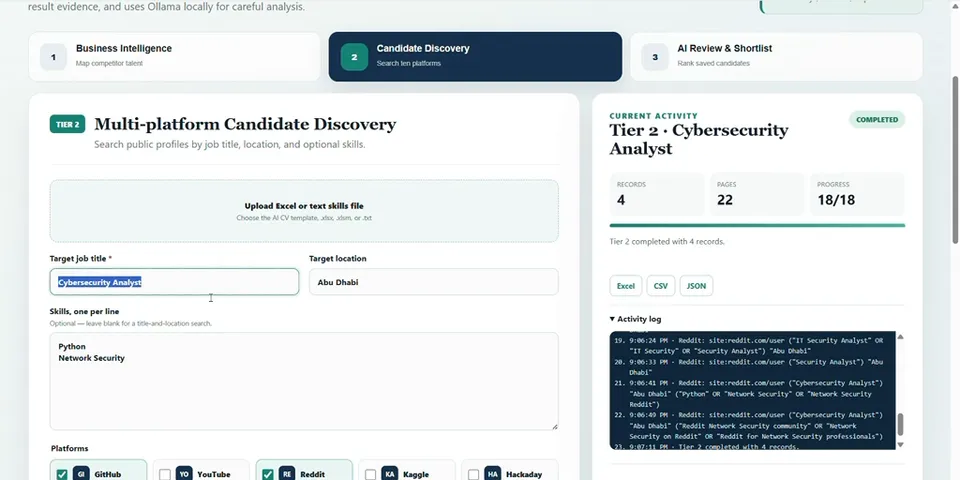
Task: Click log entry 19 timestamped 9:06:24 PM
Action: (x=749, y=346)
